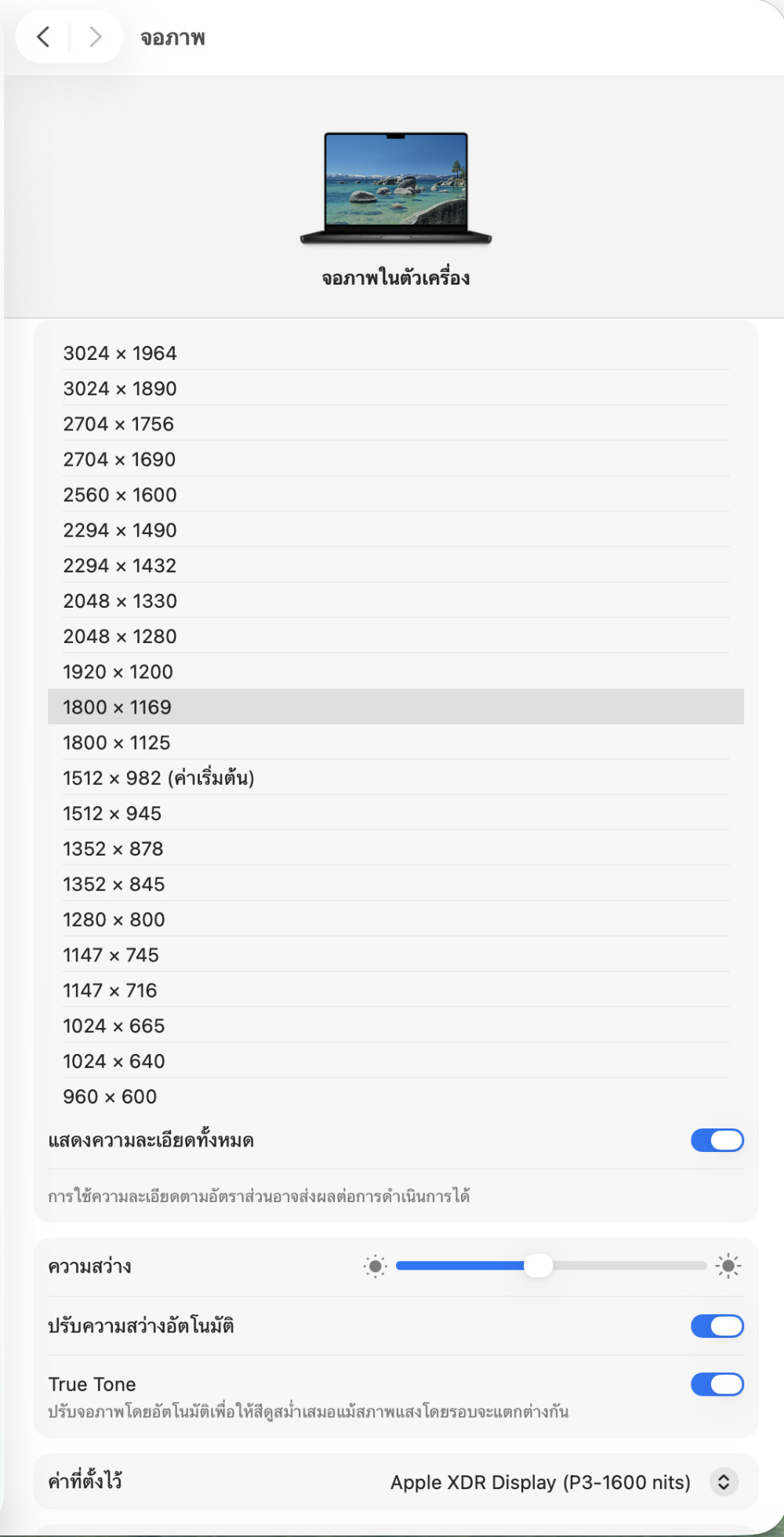Pick the 1024 × 665 resolution
This screenshot has height=1537, width=784.
pyautogui.click(x=114, y=1026)
